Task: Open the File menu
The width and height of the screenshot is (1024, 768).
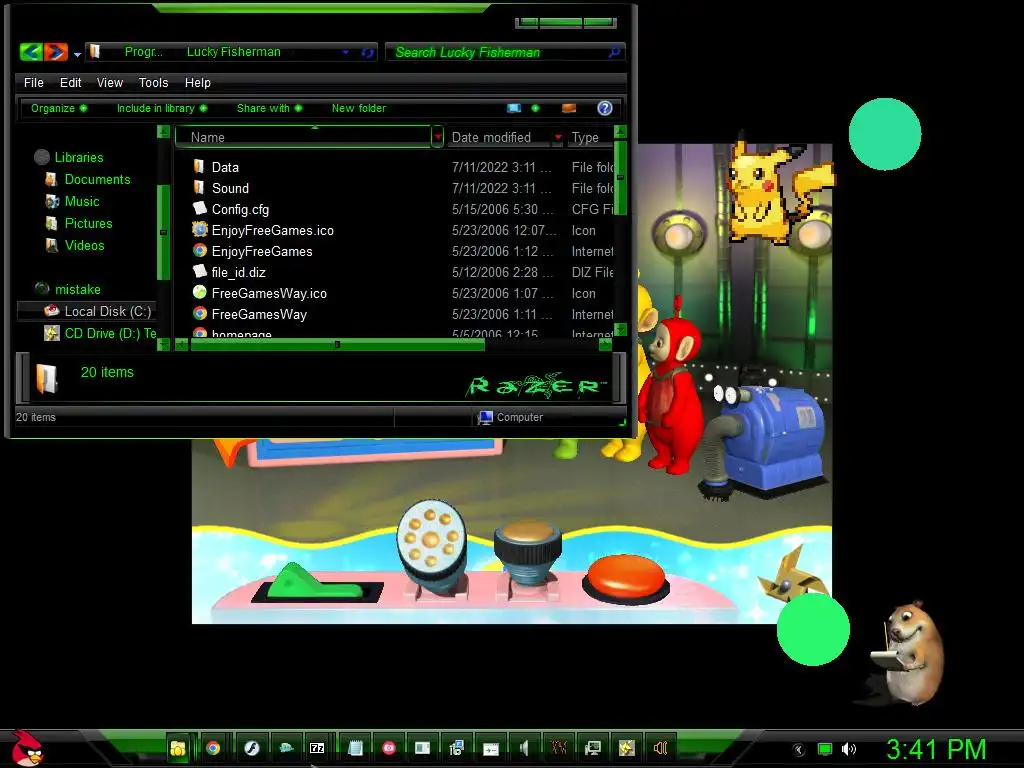Action: (33, 82)
